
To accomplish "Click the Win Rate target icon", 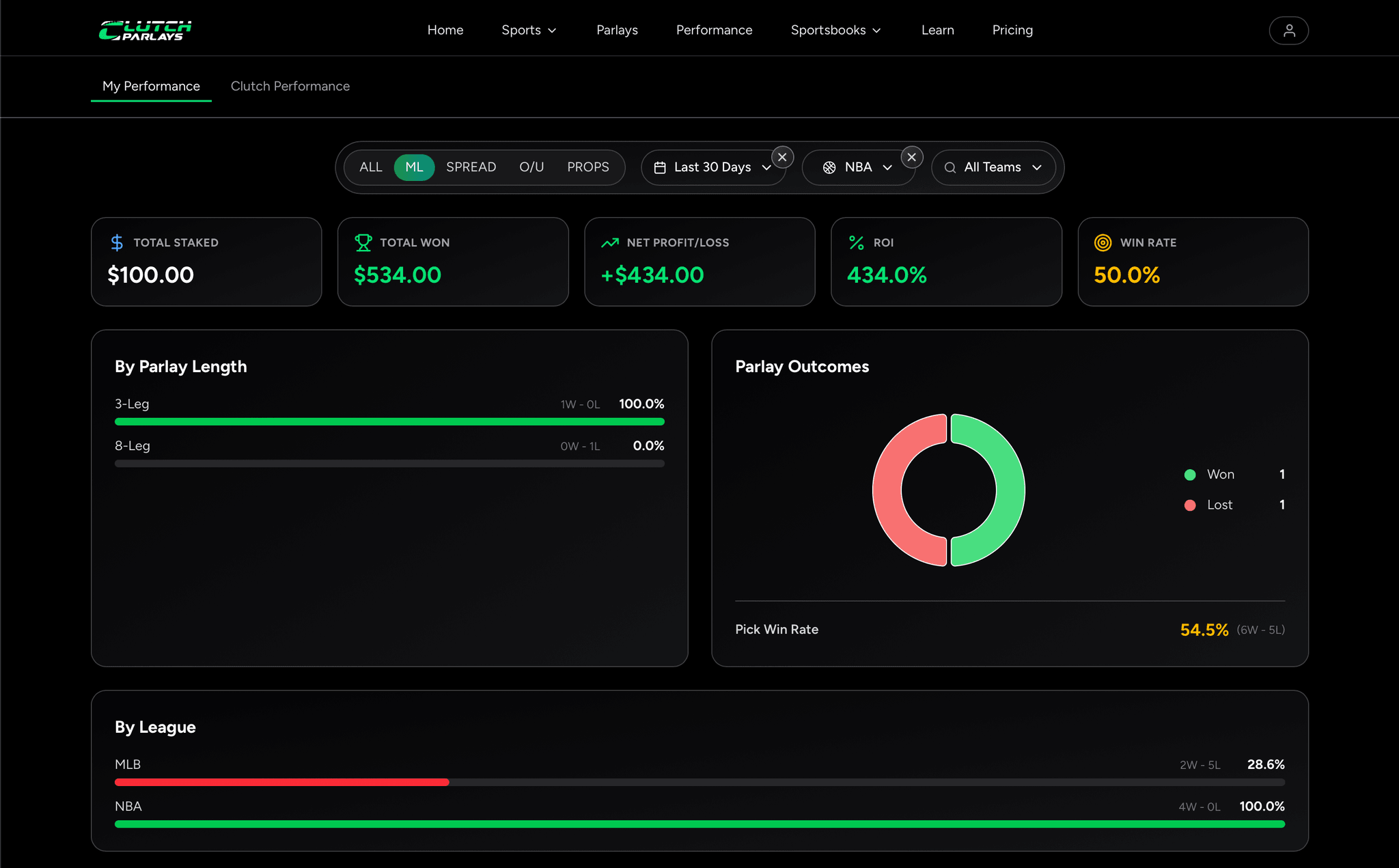I will point(1103,242).
